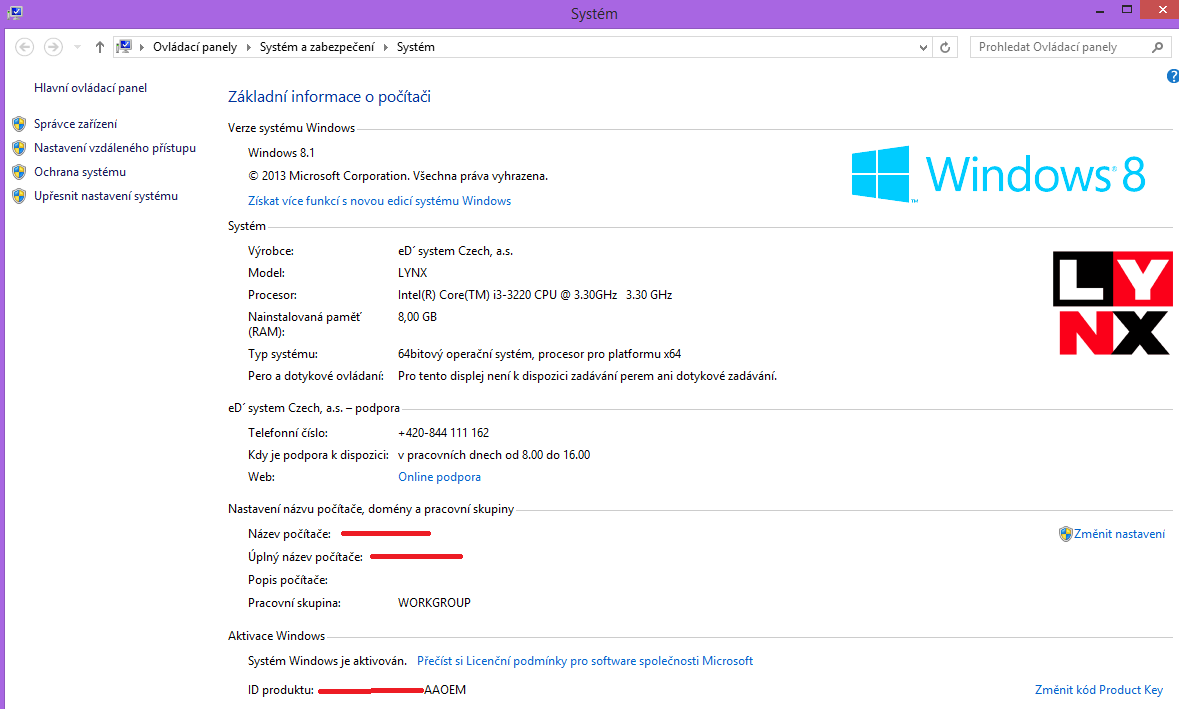
Task: Go up one level arrow
Action: pos(99,47)
